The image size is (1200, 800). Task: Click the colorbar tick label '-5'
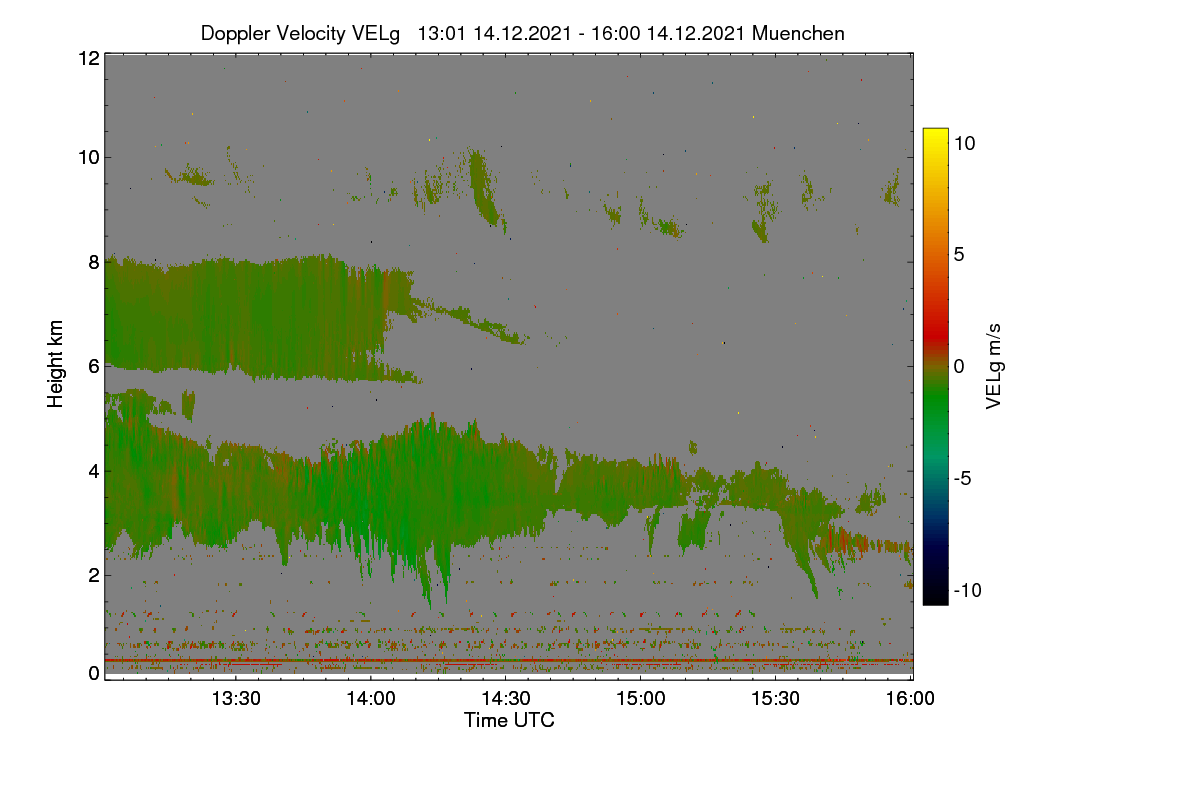coord(964,478)
